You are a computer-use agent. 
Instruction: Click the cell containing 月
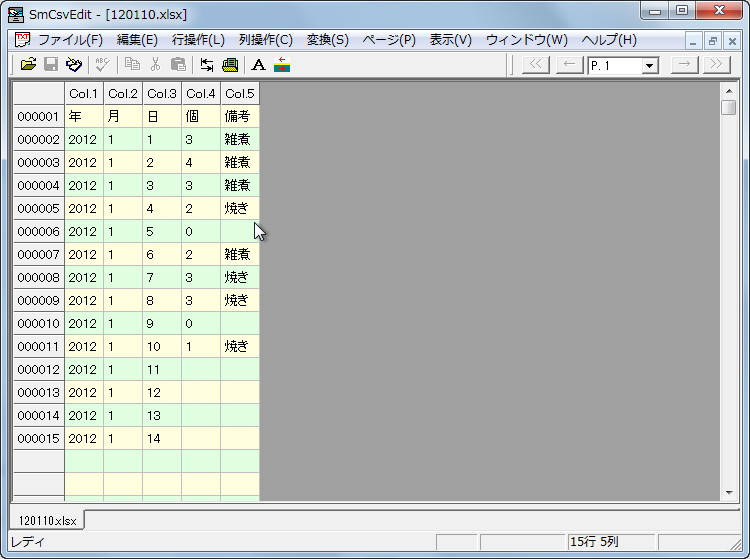pyautogui.click(x=123, y=116)
